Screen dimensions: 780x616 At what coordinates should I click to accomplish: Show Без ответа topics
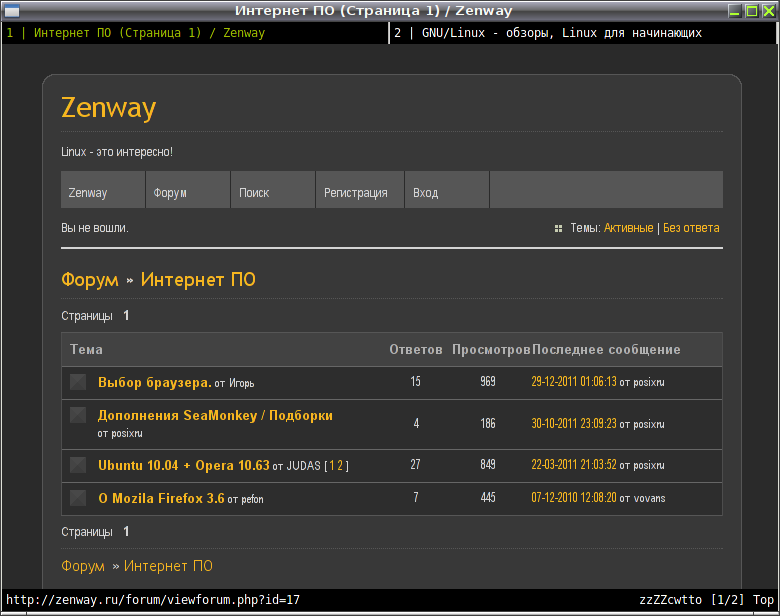coord(691,228)
